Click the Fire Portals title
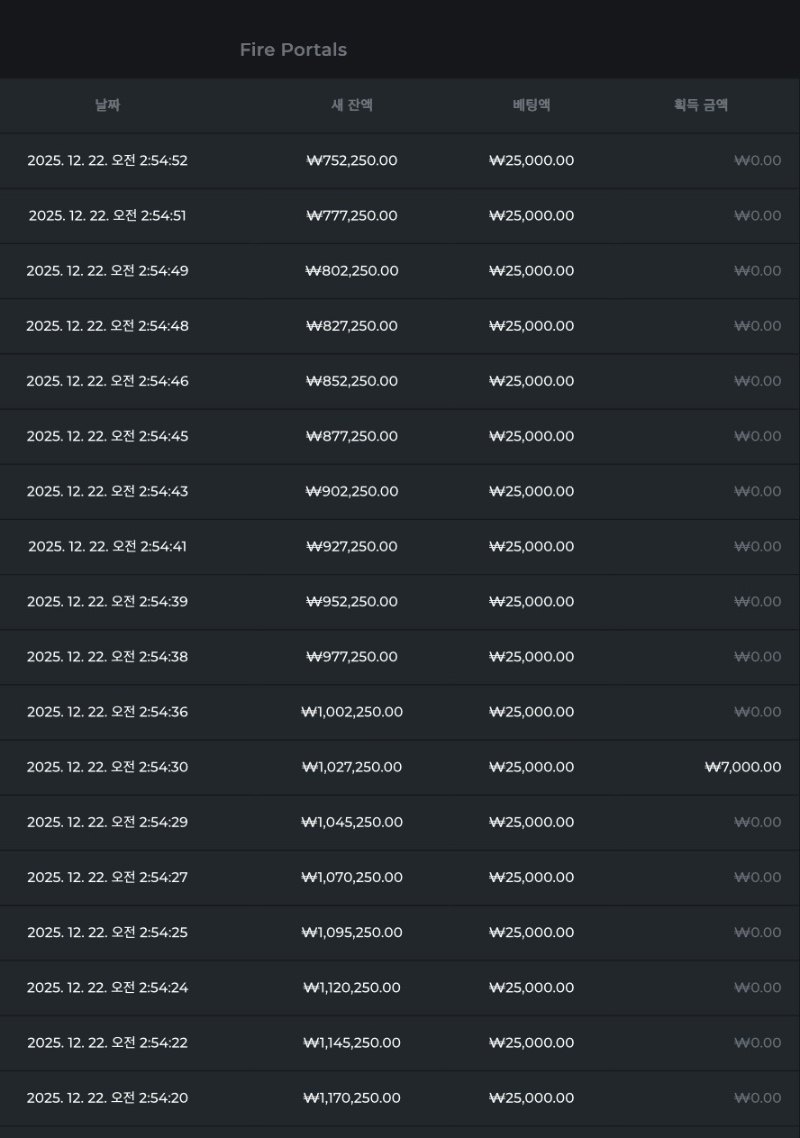The height and width of the screenshot is (1138, 800). (x=293, y=50)
